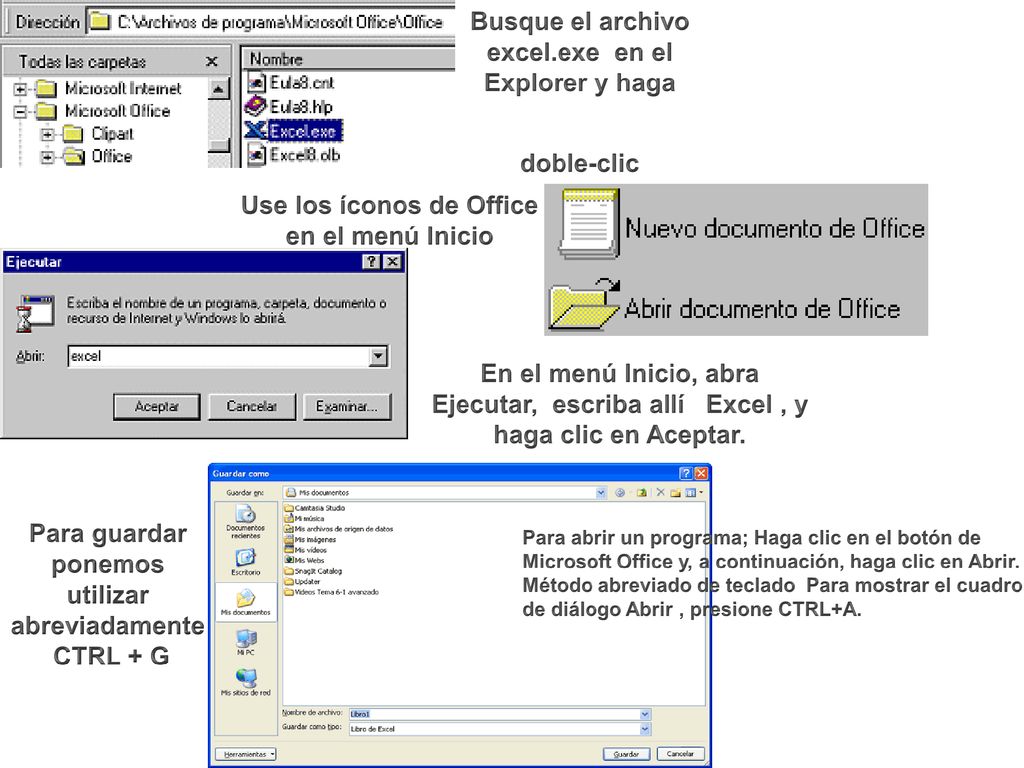This screenshot has width=1024, height=768.
Task: Select the 'Updater' folder
Action: tap(302, 581)
